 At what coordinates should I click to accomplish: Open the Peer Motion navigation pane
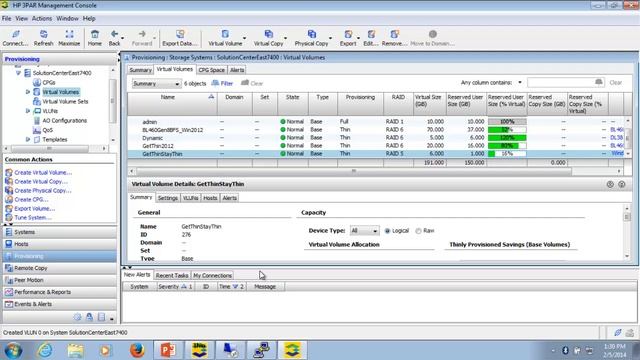coord(60,280)
